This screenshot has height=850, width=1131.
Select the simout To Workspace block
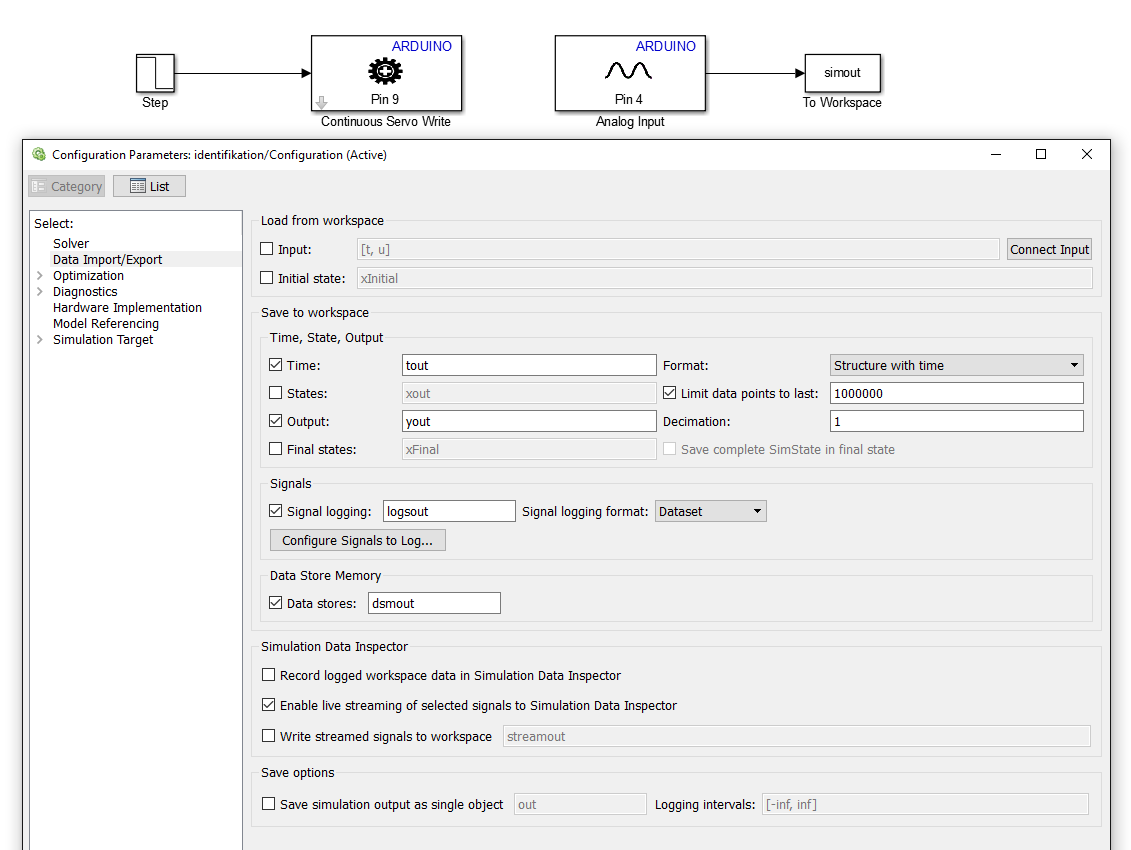[842, 73]
